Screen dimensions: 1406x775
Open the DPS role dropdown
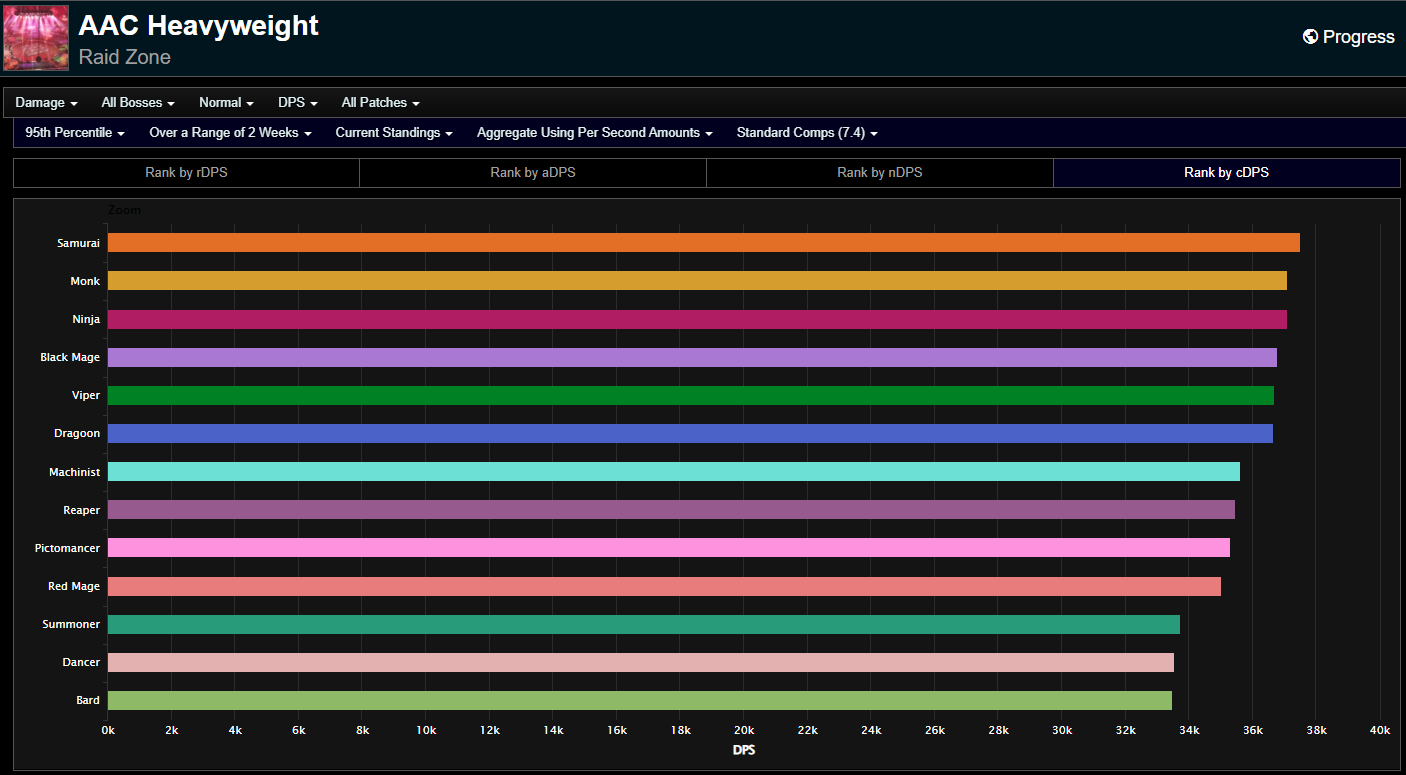pyautogui.click(x=298, y=102)
